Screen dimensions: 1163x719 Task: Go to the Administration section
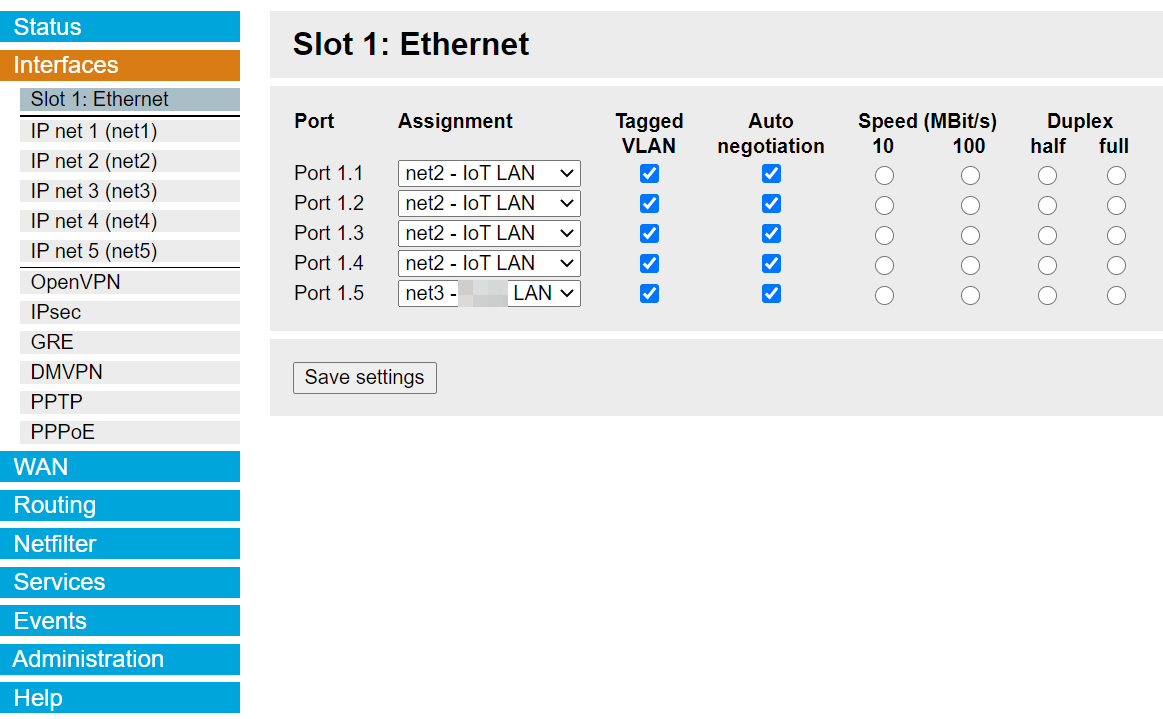[x=120, y=659]
